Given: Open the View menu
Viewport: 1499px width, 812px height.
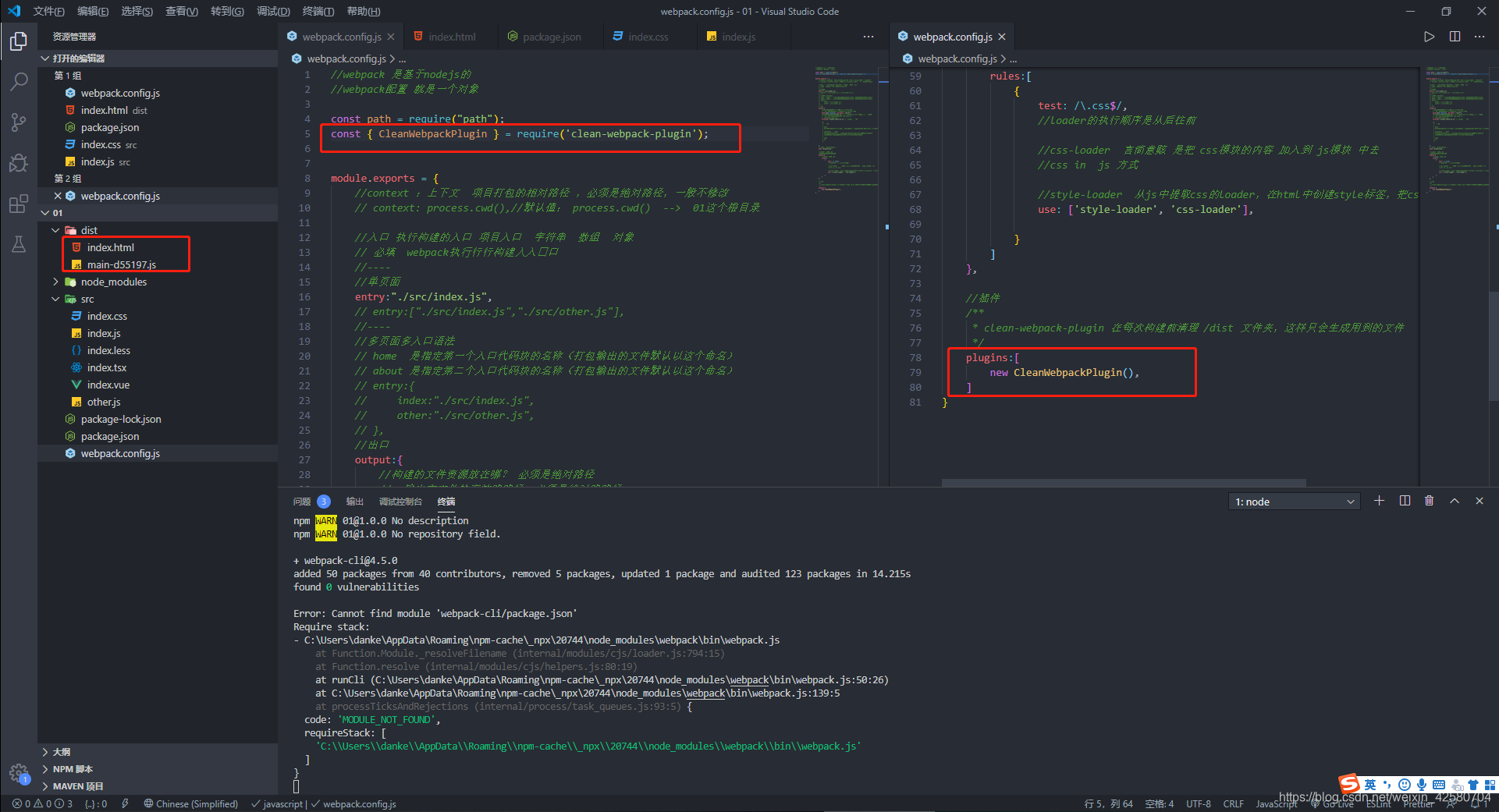Looking at the screenshot, I should click(x=182, y=11).
